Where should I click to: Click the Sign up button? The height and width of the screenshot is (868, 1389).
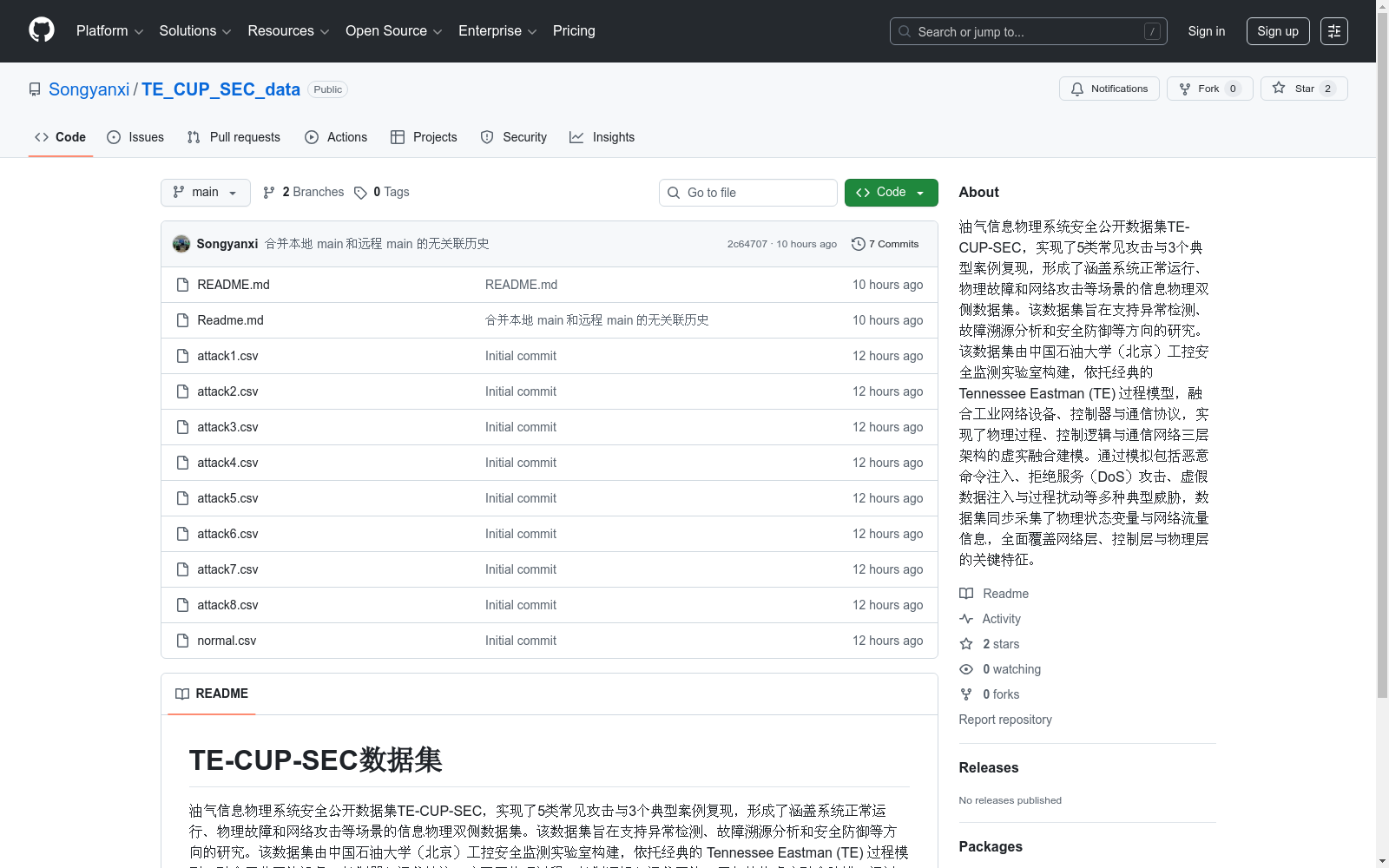click(1278, 31)
